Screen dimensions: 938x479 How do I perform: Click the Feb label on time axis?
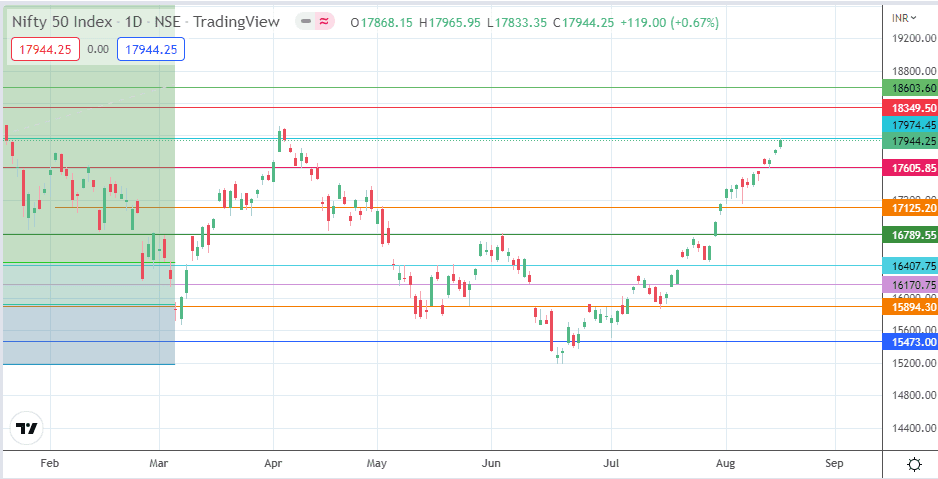click(50, 463)
